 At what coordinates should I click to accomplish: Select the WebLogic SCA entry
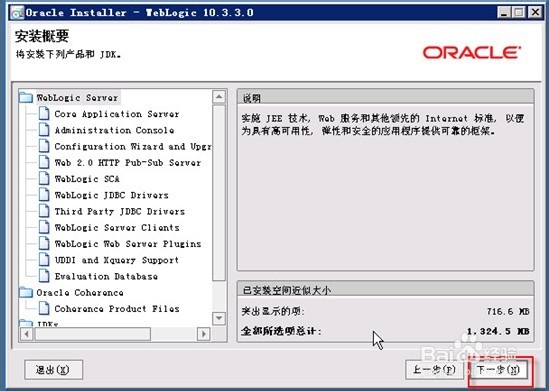[87, 179]
